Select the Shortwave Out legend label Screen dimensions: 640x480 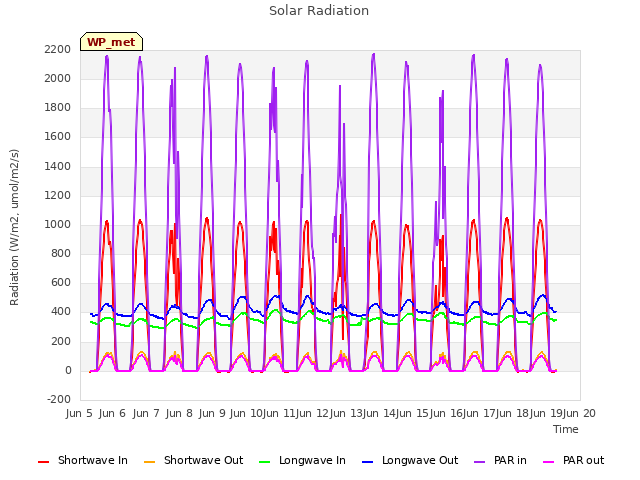click(x=203, y=460)
